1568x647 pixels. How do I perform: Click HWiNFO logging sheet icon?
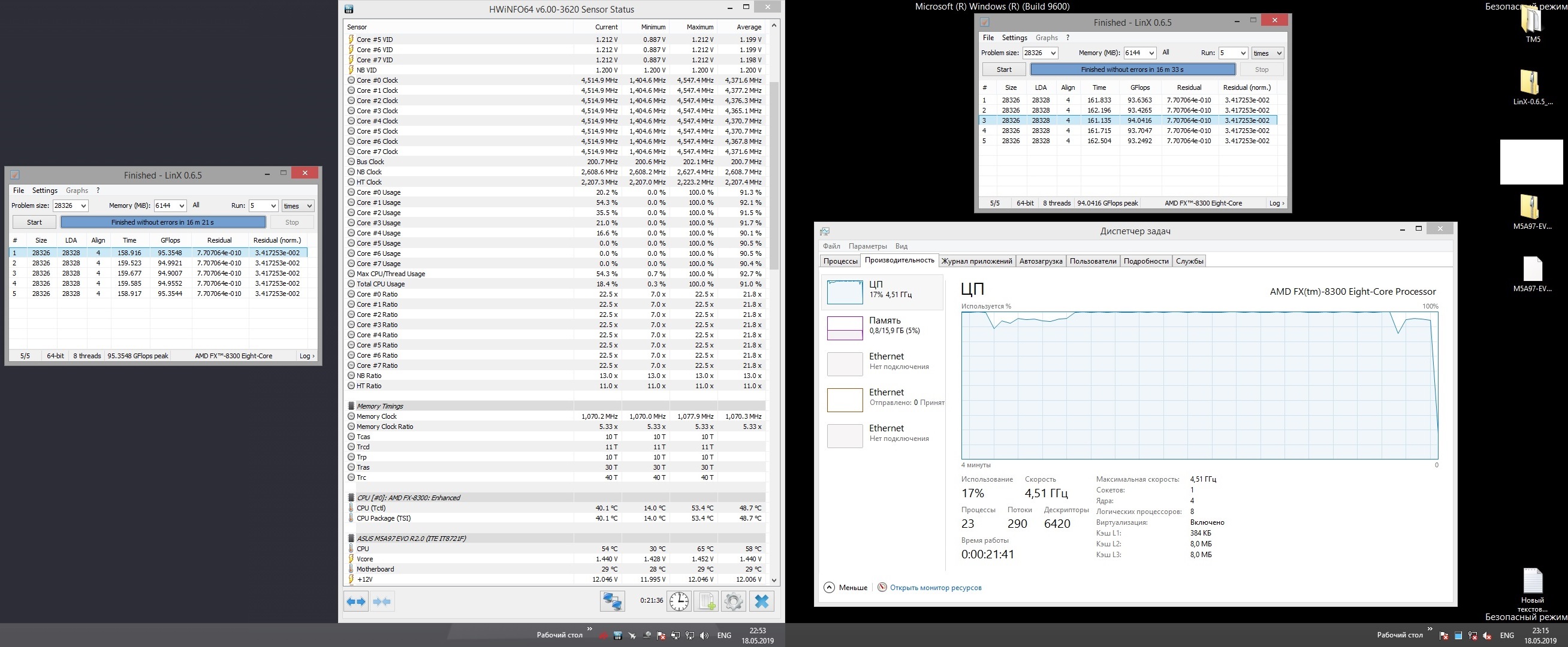pyautogui.click(x=706, y=601)
